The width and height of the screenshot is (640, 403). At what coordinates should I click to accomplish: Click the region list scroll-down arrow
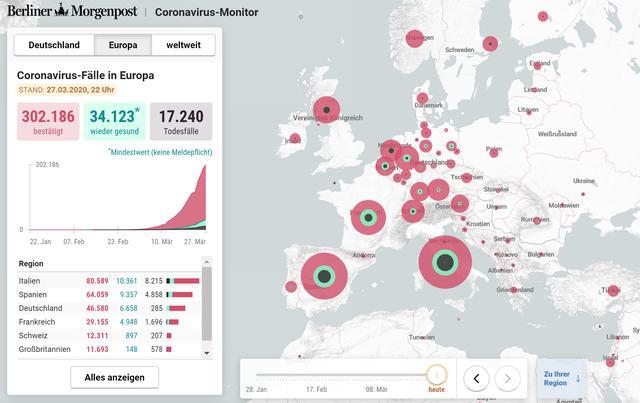(x=207, y=353)
